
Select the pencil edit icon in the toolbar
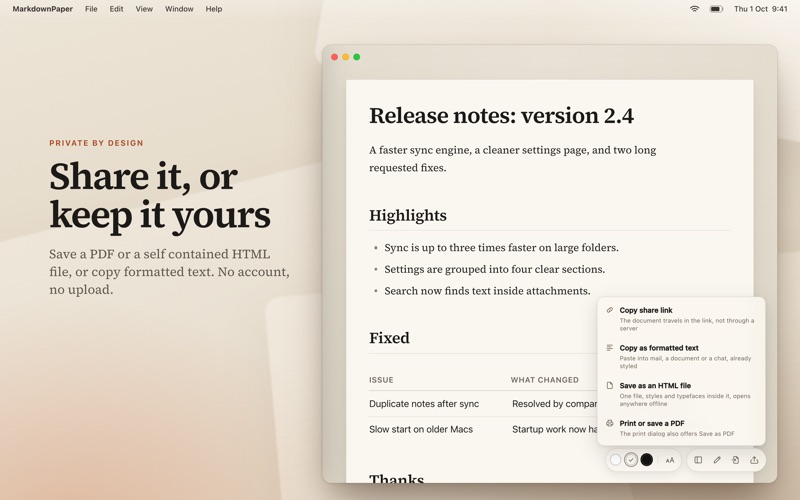pos(717,460)
